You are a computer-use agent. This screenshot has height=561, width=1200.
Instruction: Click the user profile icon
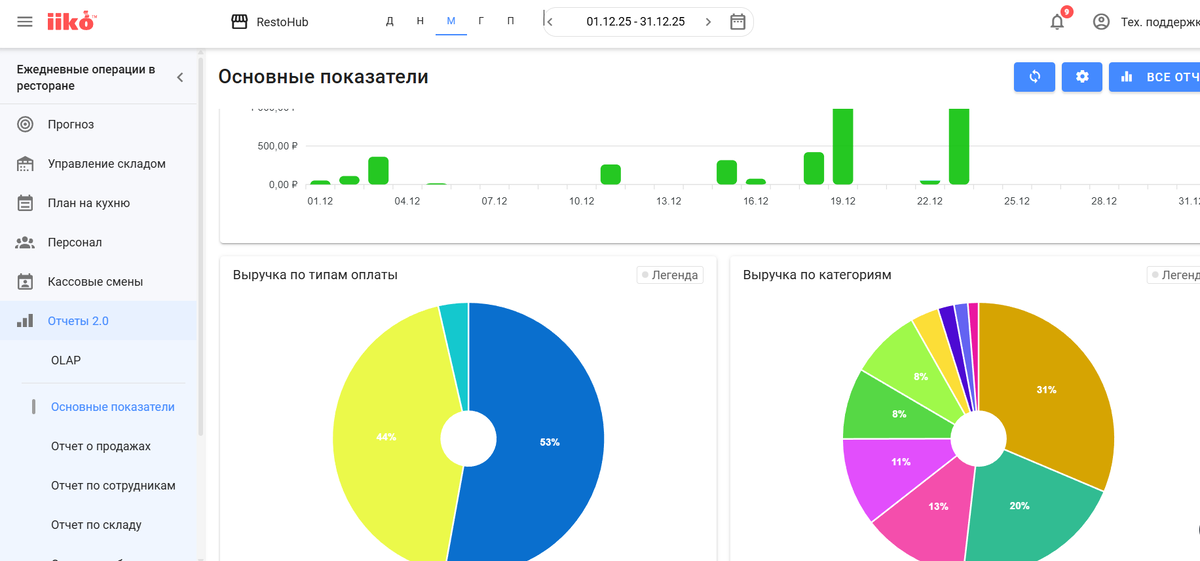(1101, 21)
